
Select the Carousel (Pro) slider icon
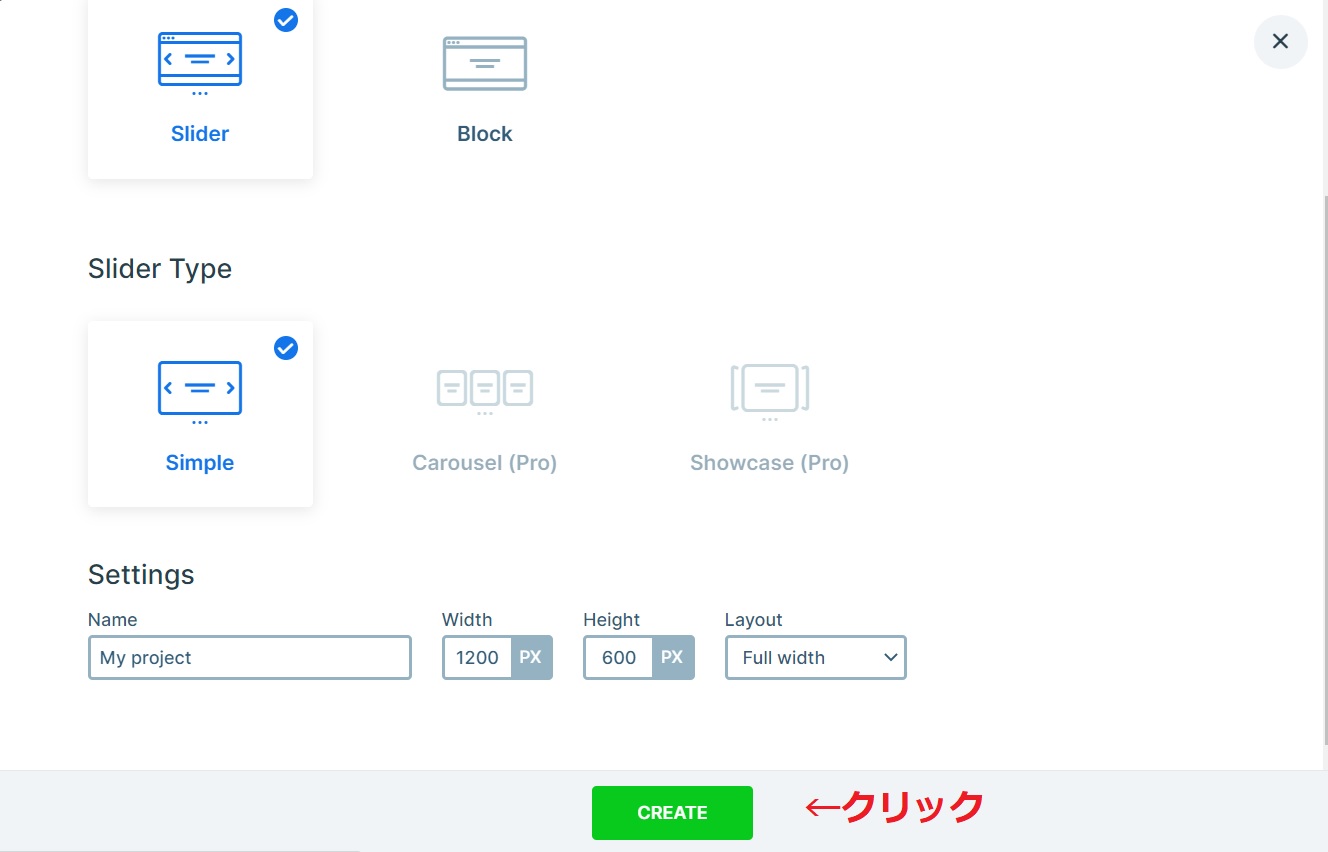[485, 391]
